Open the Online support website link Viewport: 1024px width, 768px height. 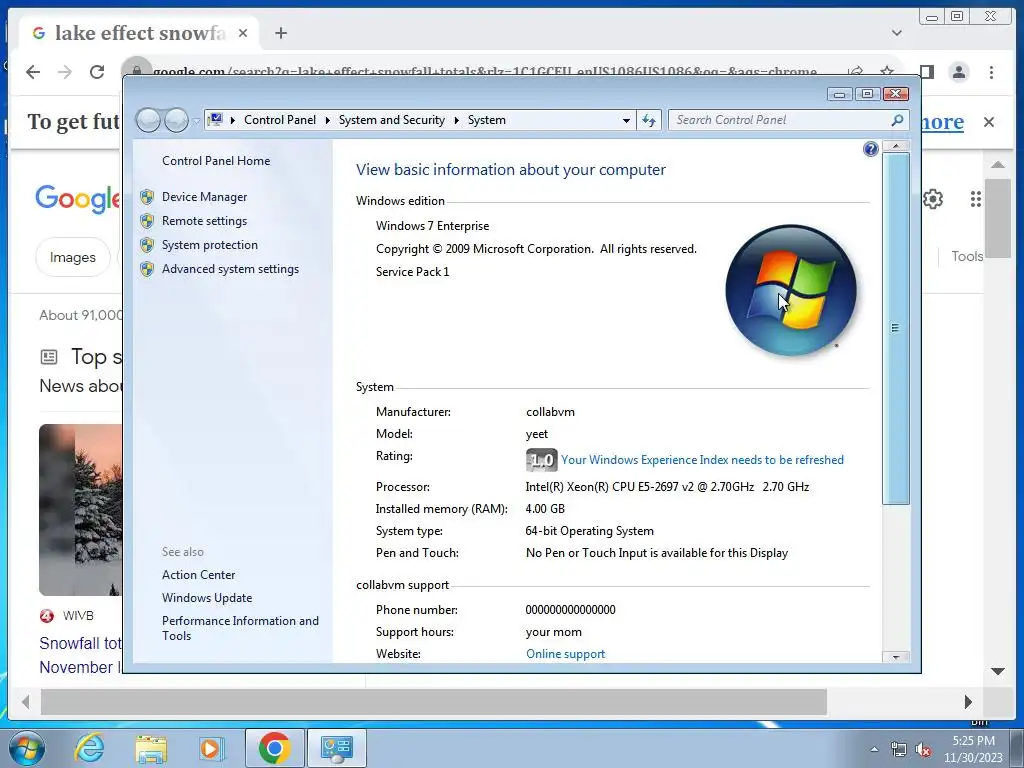[x=566, y=654]
